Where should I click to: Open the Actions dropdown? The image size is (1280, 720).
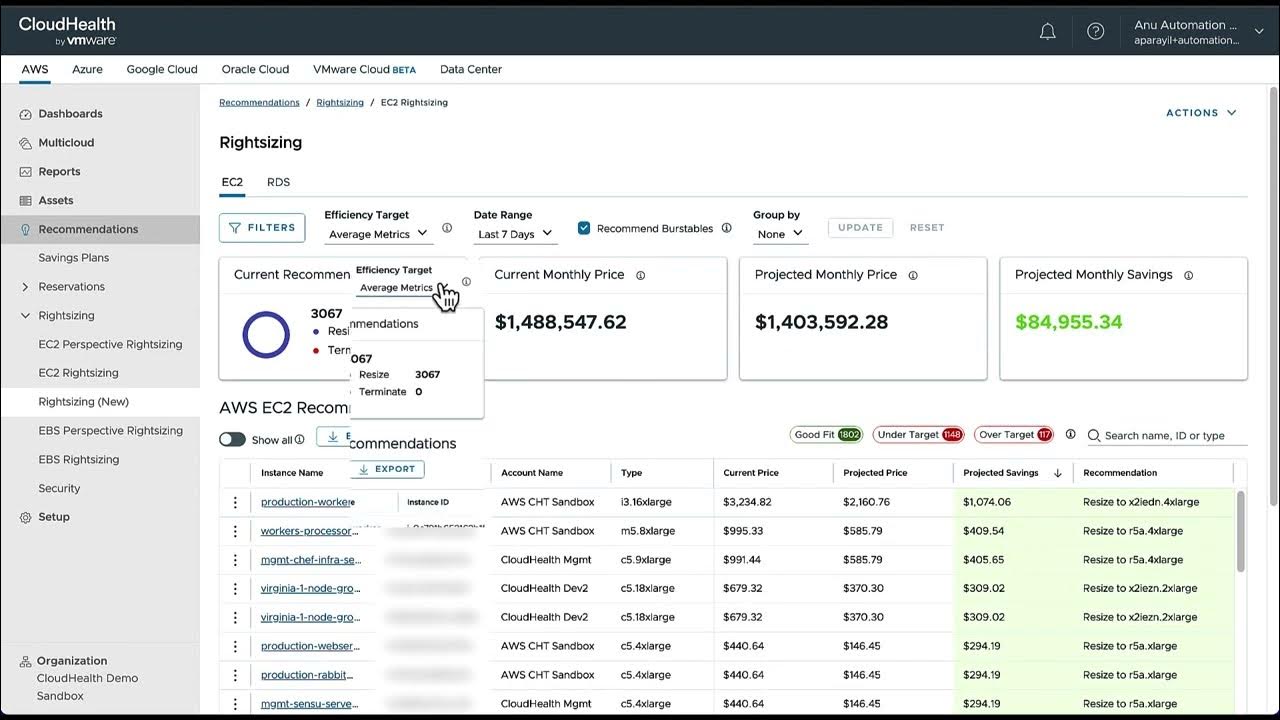click(1201, 113)
